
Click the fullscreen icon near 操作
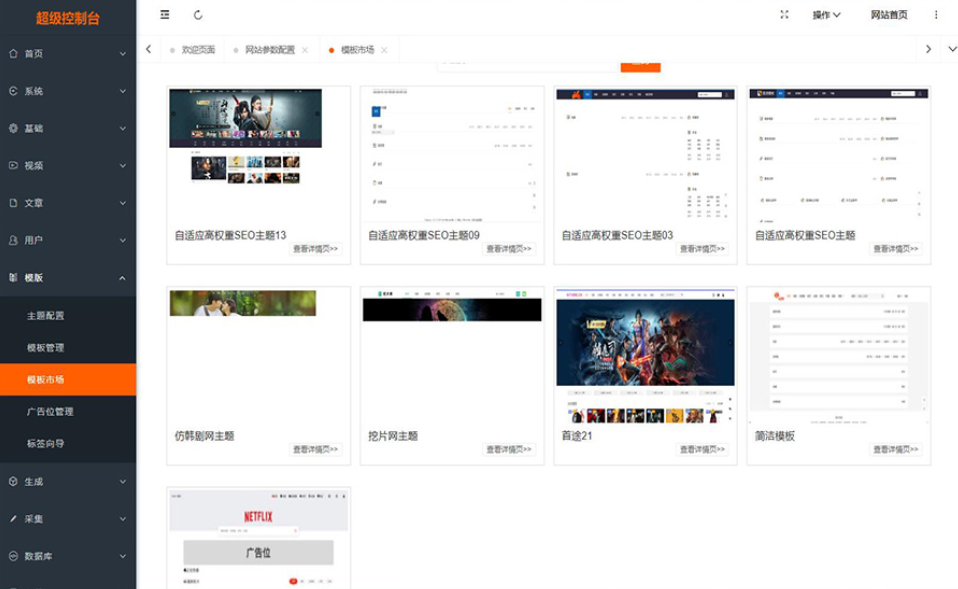click(x=783, y=15)
